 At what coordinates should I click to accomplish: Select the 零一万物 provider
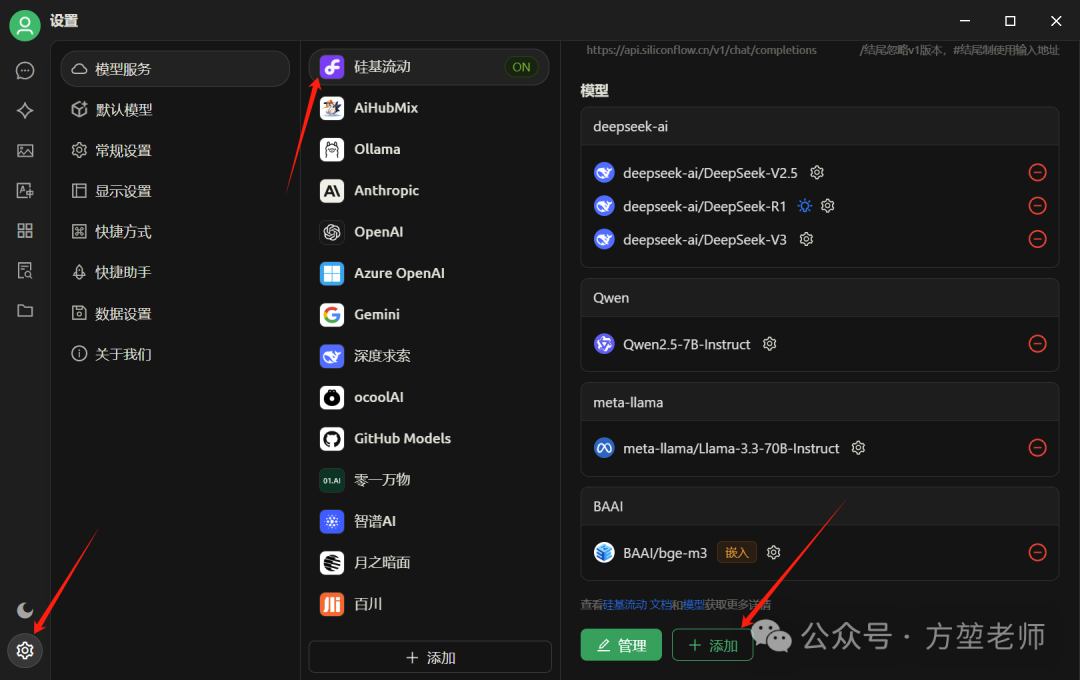[429, 480]
